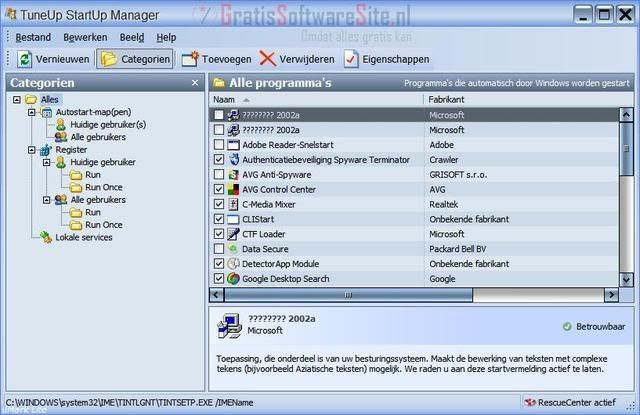Enable Data Secure checkbox
640x415 pixels.
(x=219, y=249)
